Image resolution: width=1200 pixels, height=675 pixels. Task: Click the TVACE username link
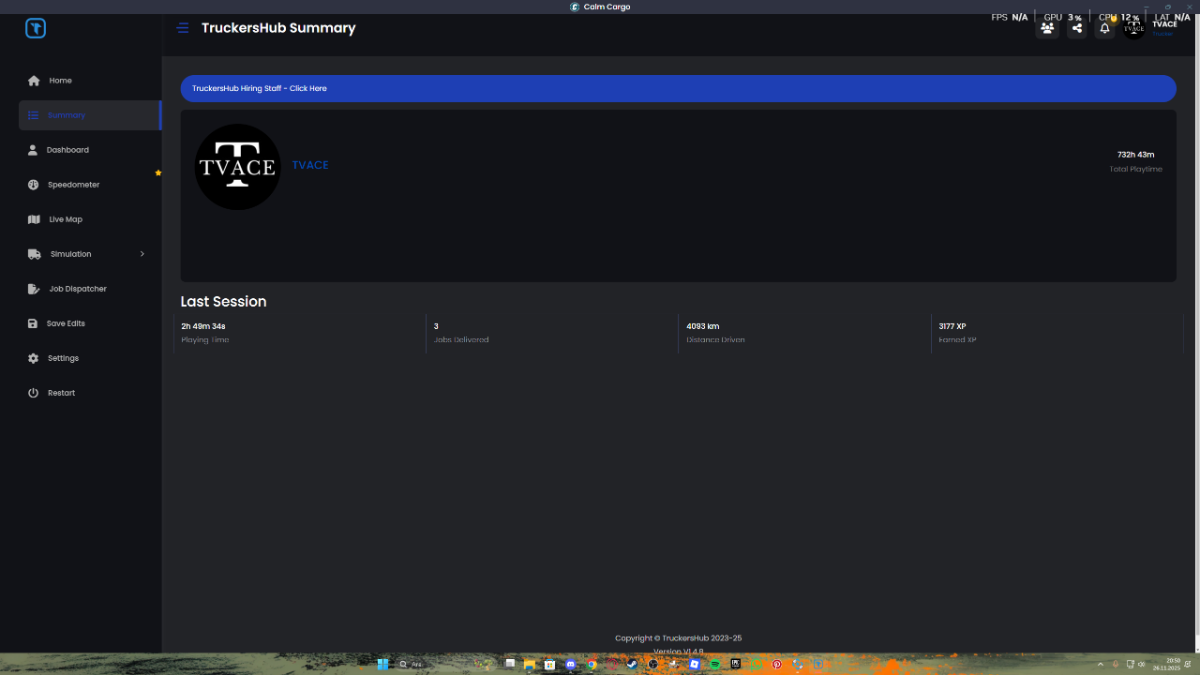pos(310,165)
